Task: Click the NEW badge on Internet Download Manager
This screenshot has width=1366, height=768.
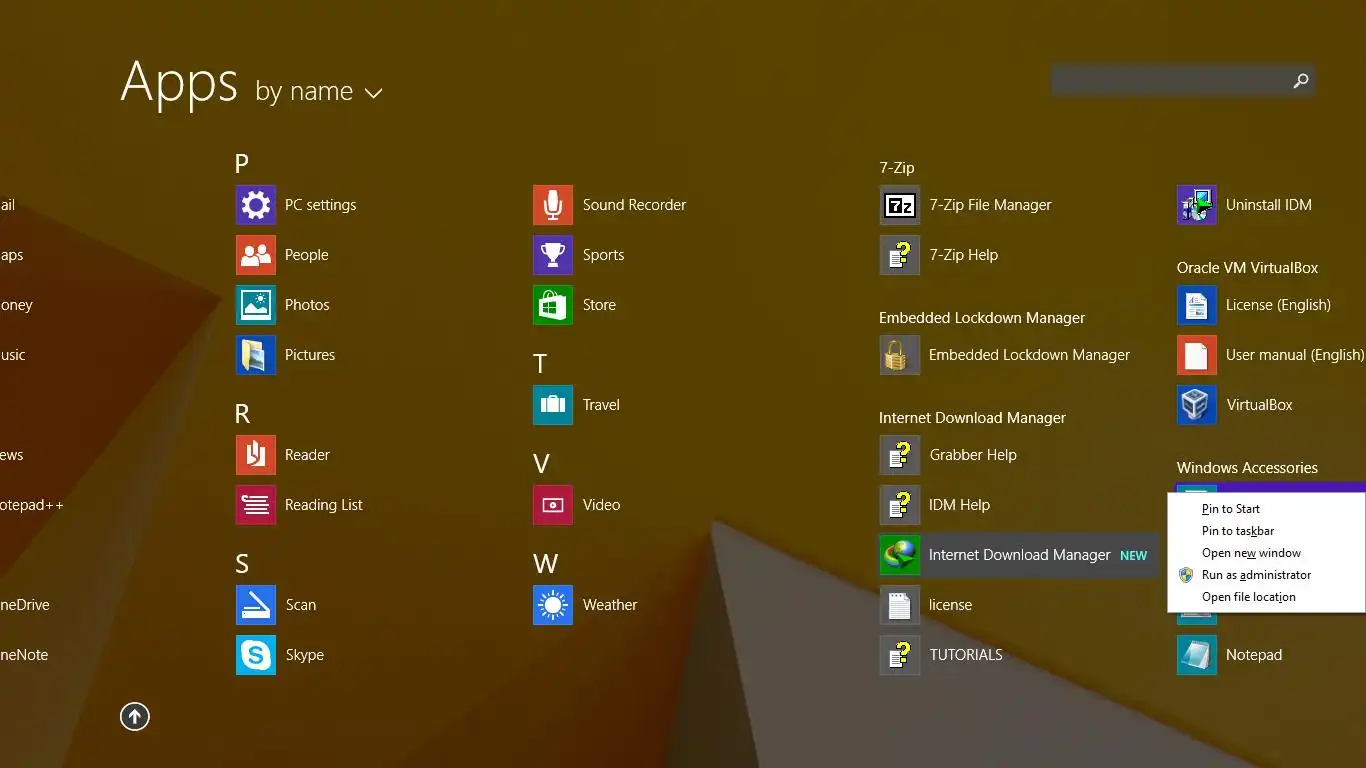Action: [1133, 556]
